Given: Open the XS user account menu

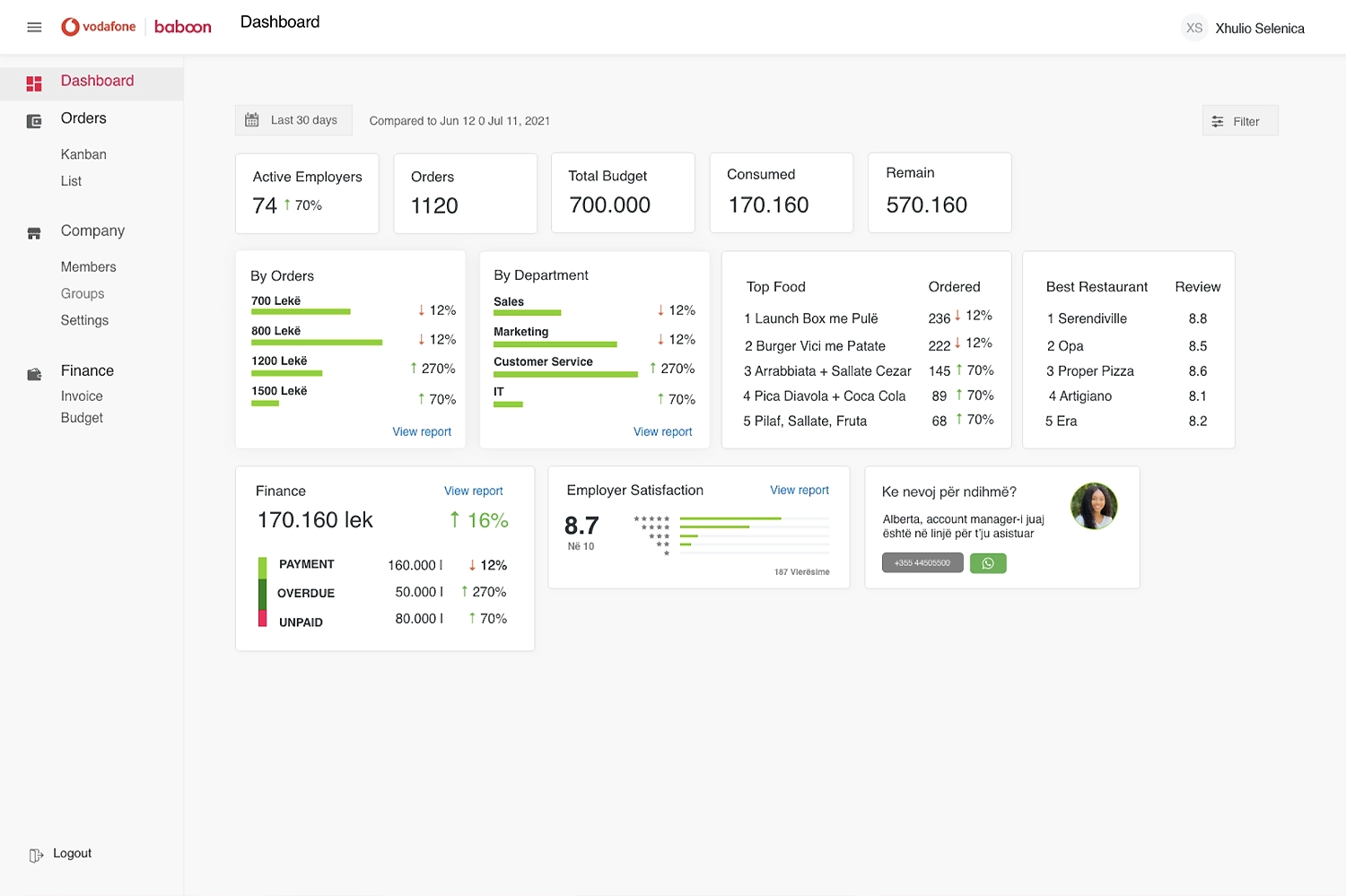Looking at the screenshot, I should point(1194,28).
